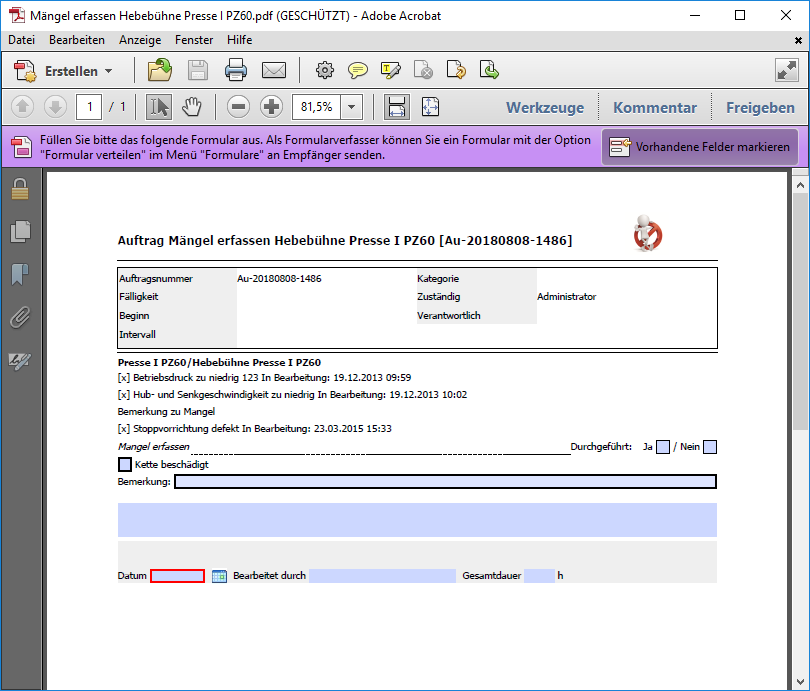Zoom out with the minus button
This screenshot has height=691, width=810.
pos(238,107)
